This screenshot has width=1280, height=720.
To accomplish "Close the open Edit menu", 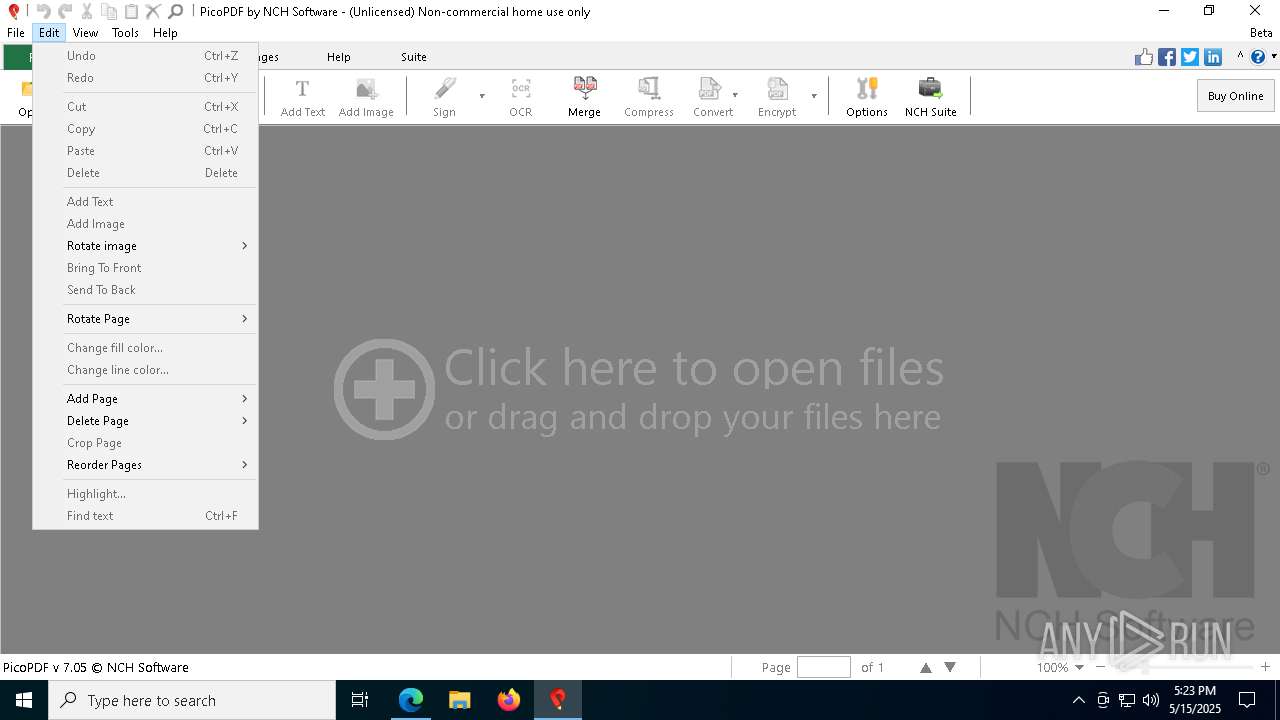I will [x=49, y=33].
